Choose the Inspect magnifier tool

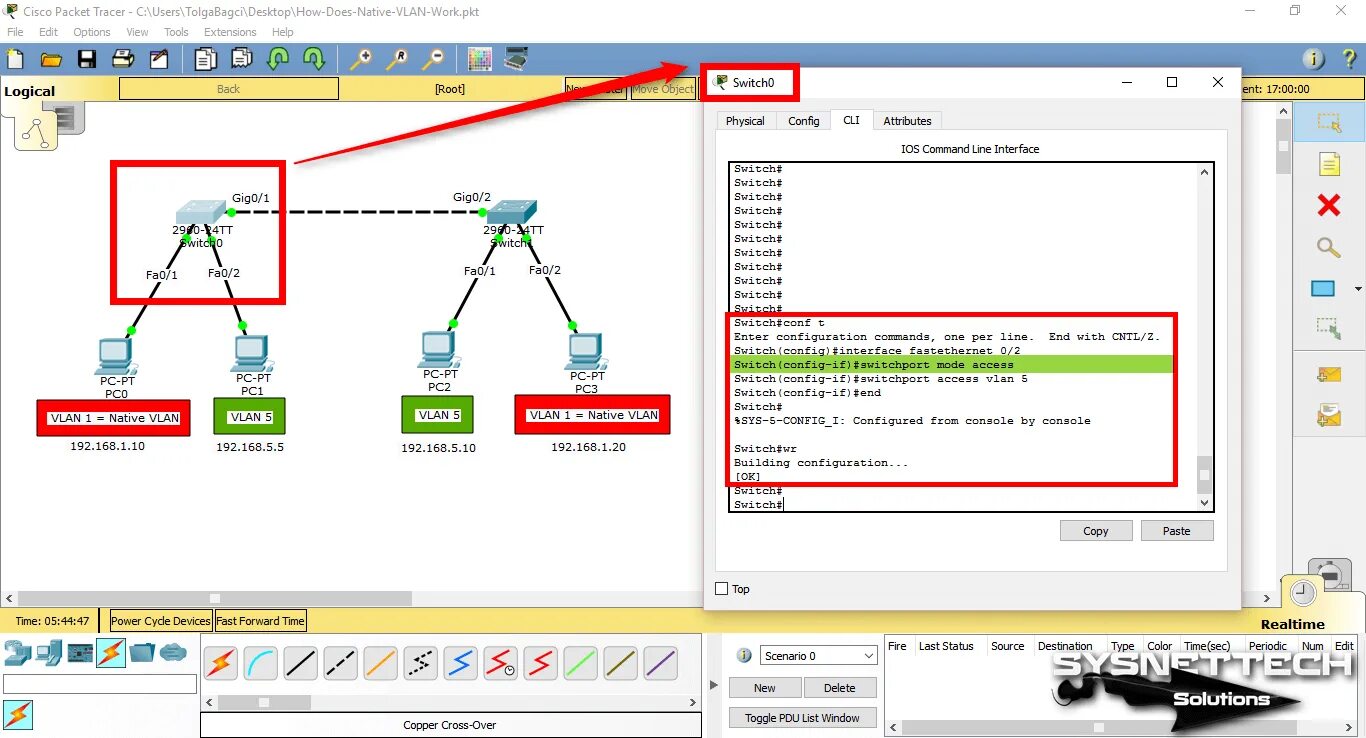pyautogui.click(x=1328, y=247)
